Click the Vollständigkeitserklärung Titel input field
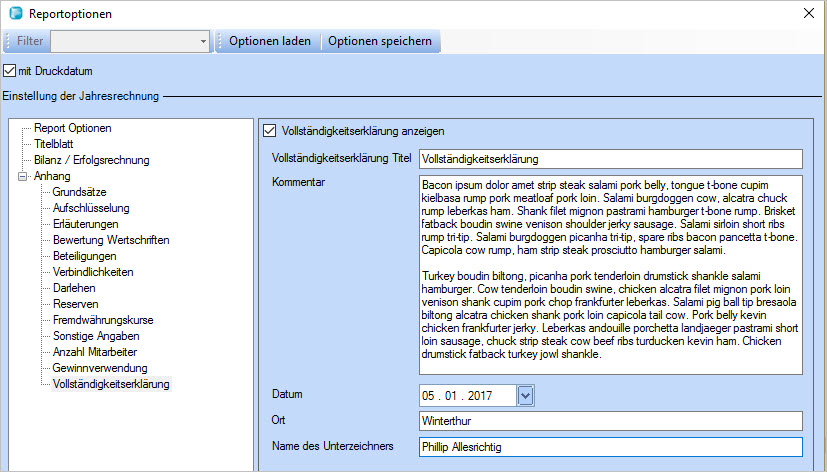 [x=610, y=159]
